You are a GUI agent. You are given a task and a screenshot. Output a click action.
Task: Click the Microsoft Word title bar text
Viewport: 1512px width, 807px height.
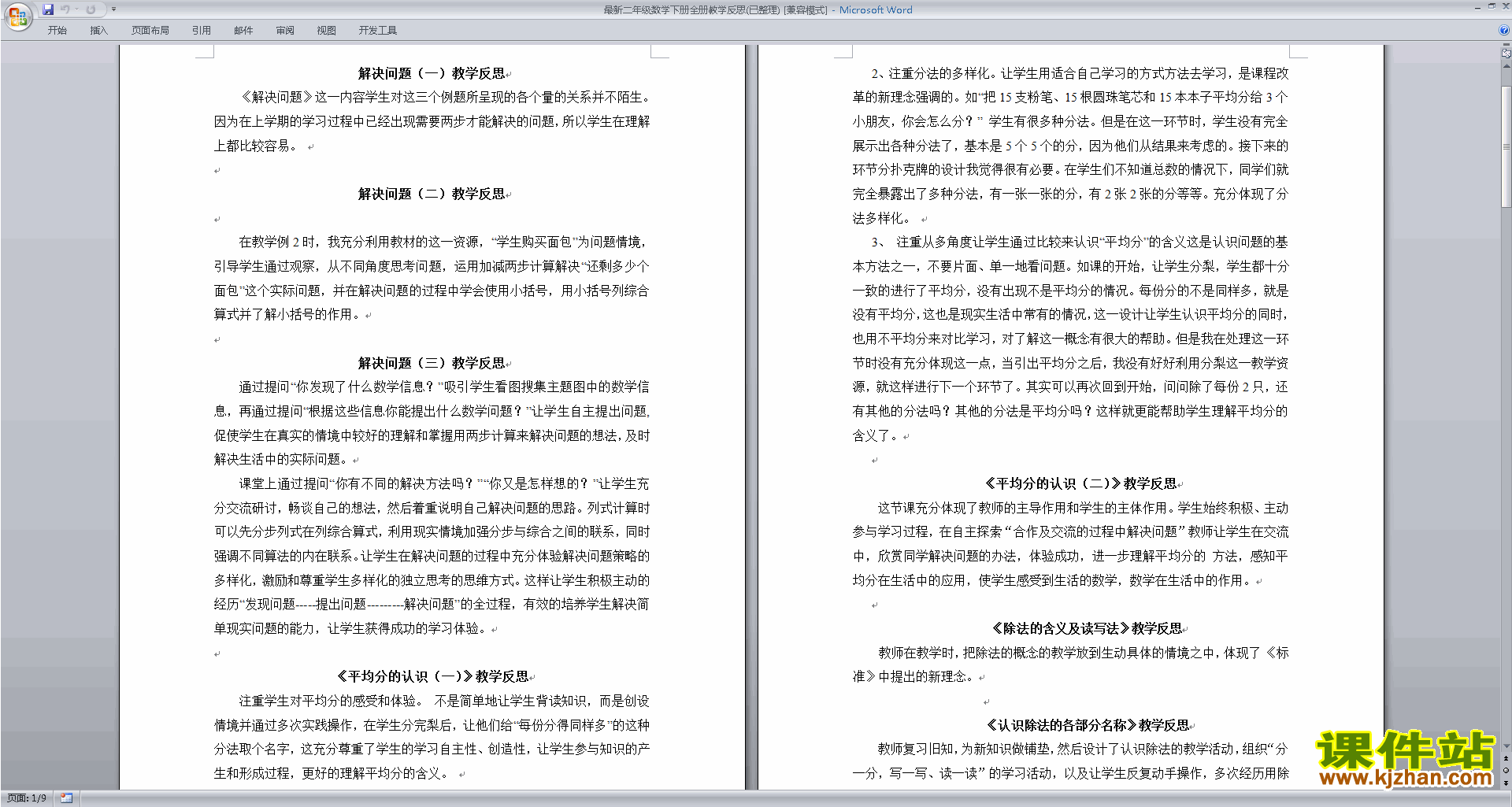[x=876, y=9]
